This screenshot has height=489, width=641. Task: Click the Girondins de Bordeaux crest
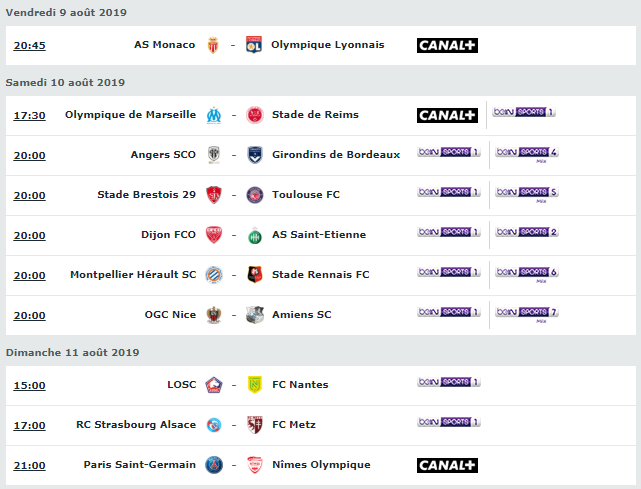(x=255, y=155)
